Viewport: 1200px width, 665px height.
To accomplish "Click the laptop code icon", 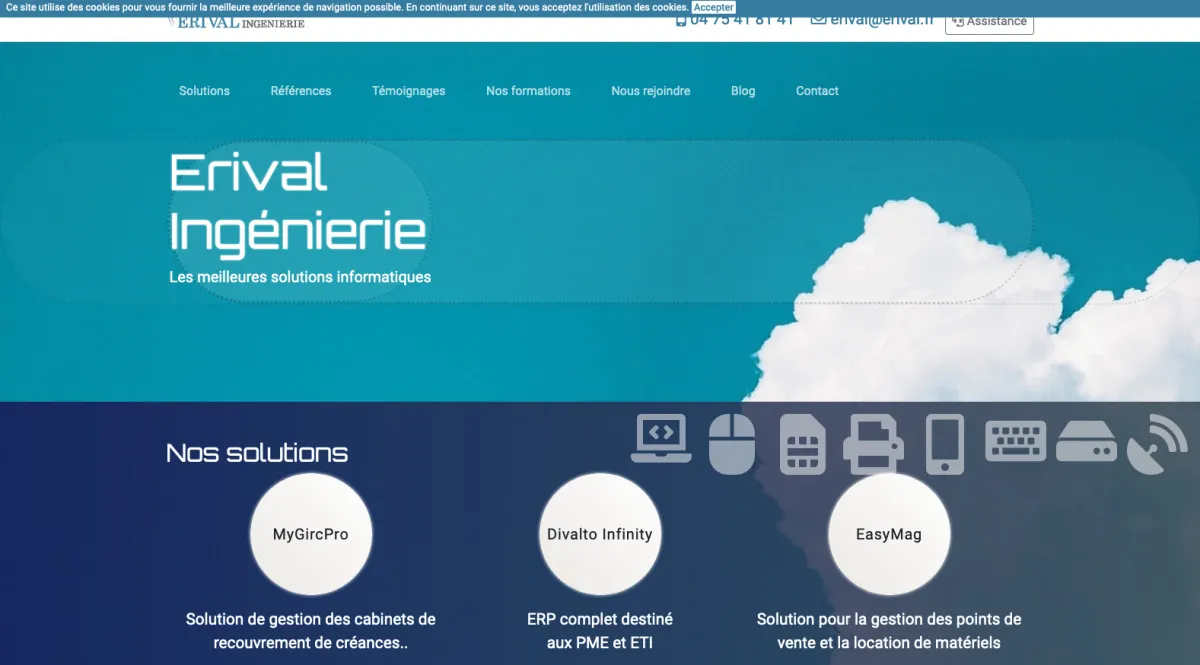I will click(x=661, y=438).
